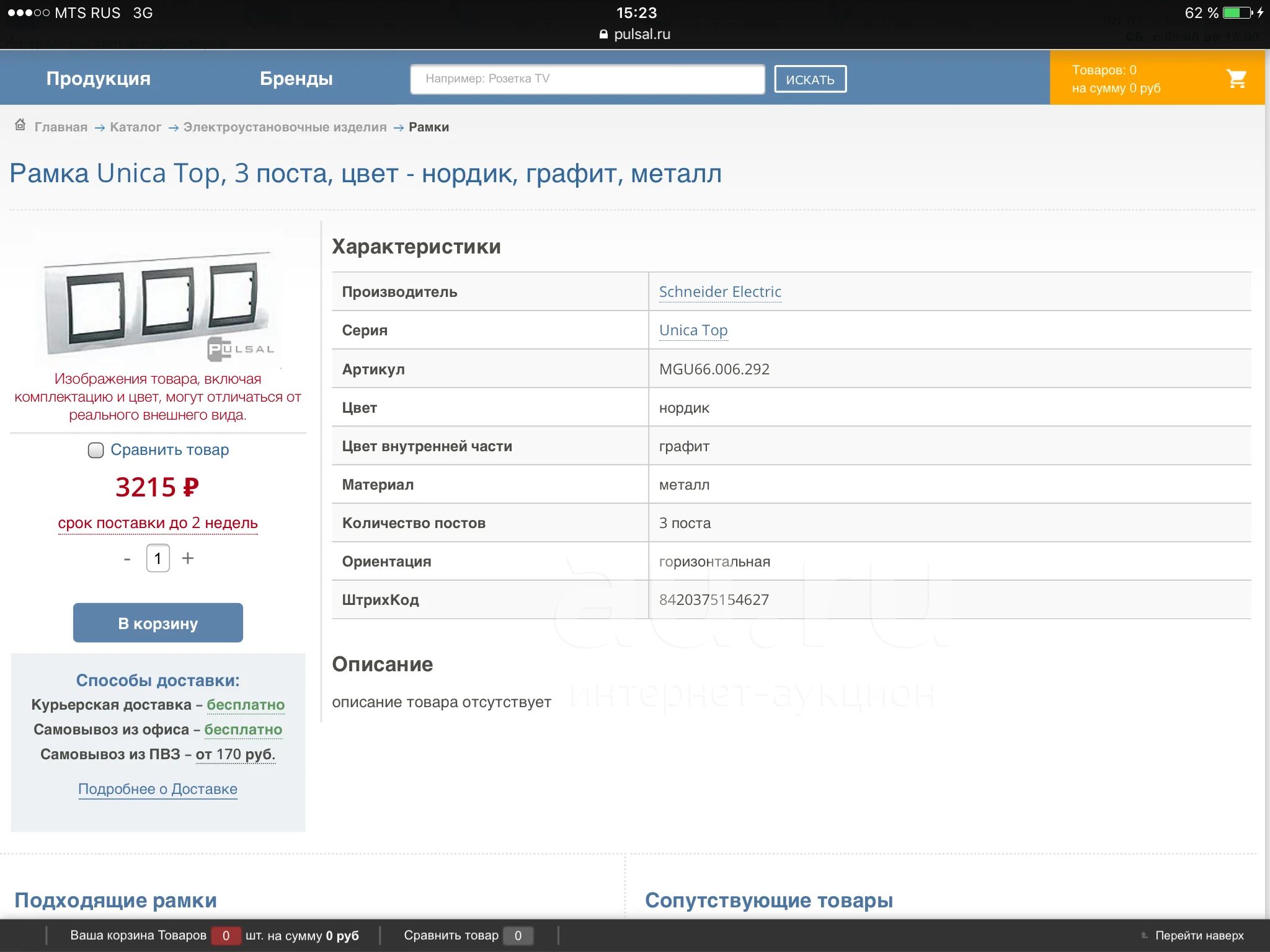Tap the 15:23 clock in status bar
The image size is (1270, 952).
tap(636, 13)
